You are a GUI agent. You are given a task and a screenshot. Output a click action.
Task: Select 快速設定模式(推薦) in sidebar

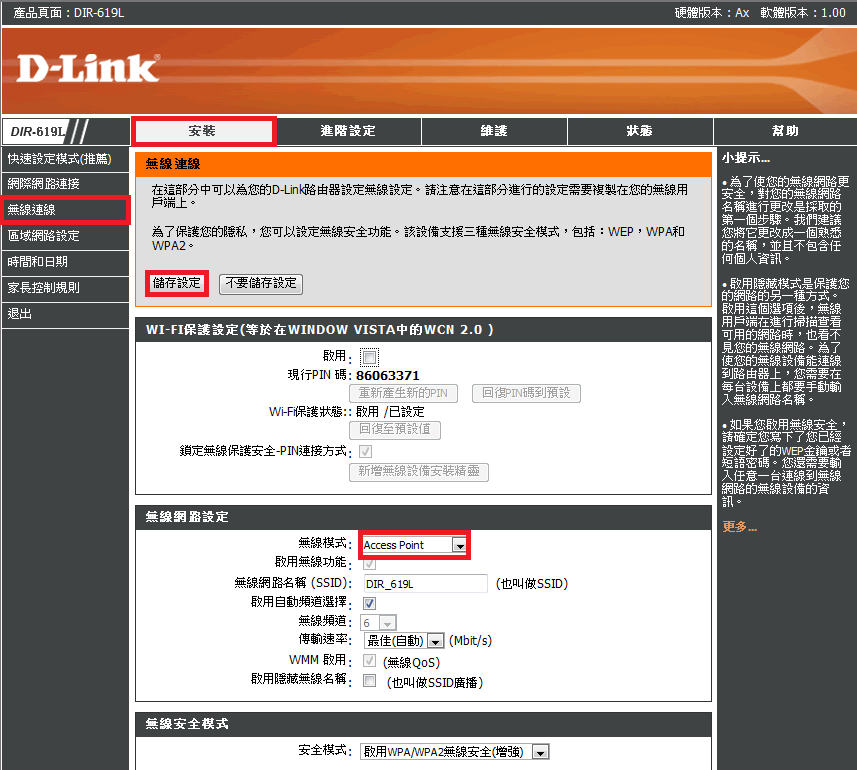point(65,159)
